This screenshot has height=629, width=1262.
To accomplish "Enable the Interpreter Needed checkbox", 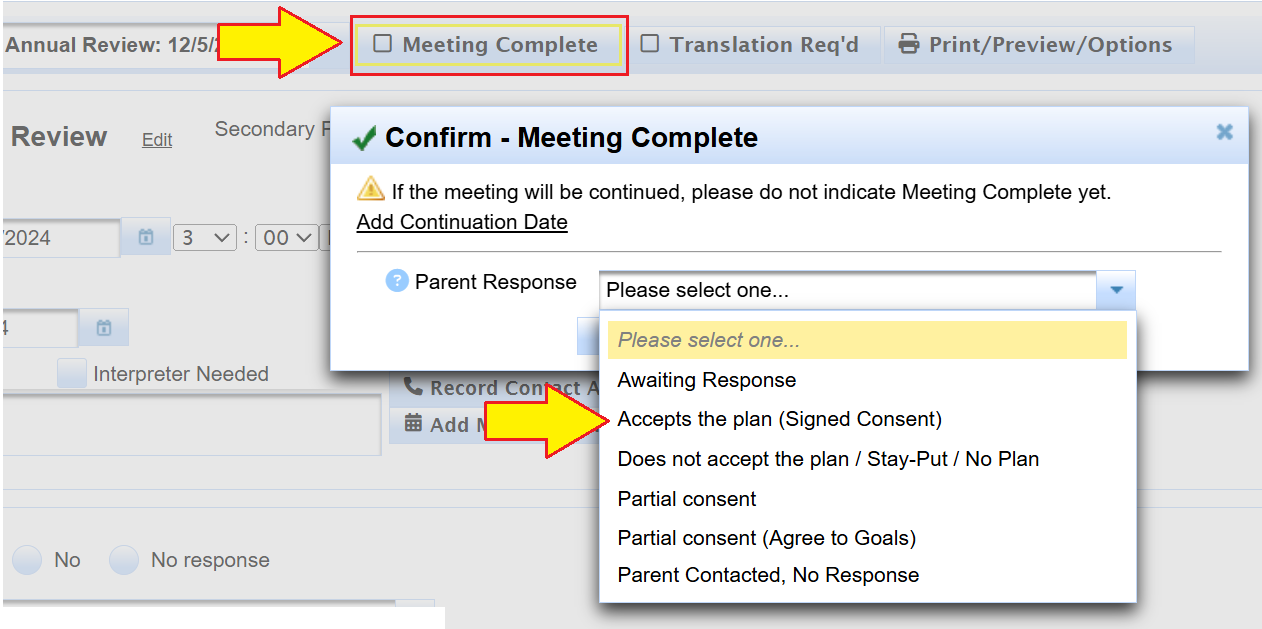I will pyautogui.click(x=71, y=374).
